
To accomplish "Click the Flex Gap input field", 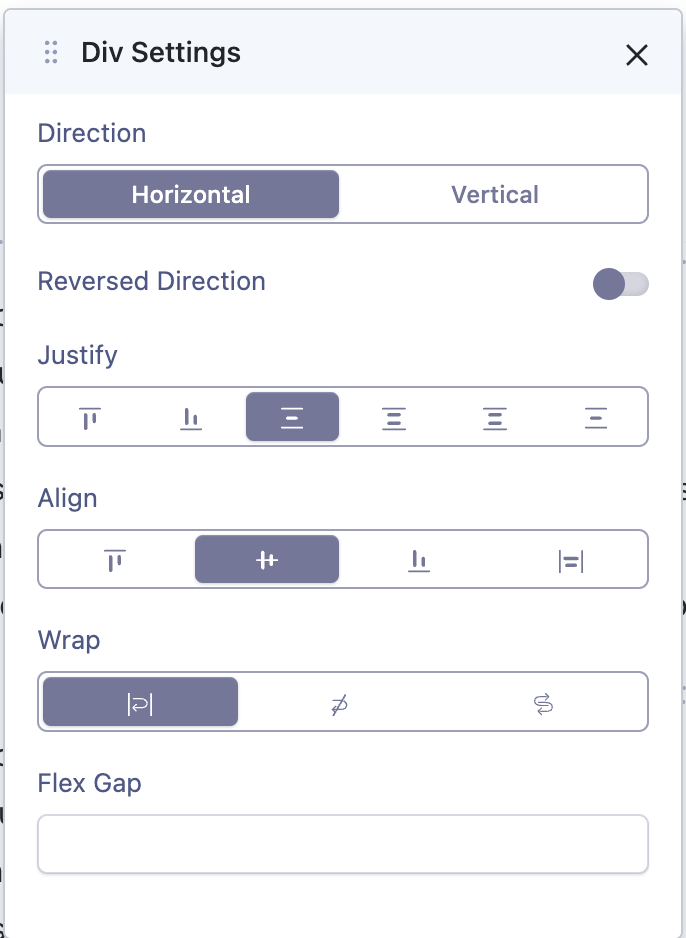I will click(x=342, y=845).
